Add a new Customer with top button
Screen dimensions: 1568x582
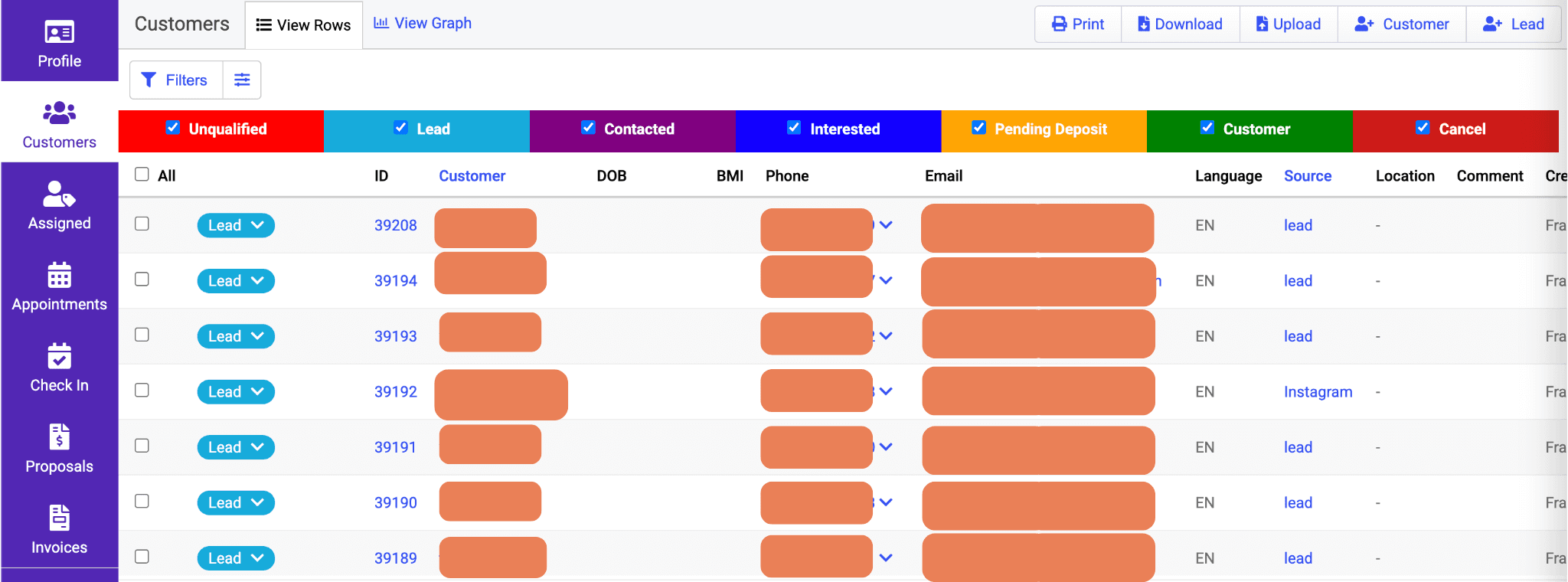pos(1402,25)
